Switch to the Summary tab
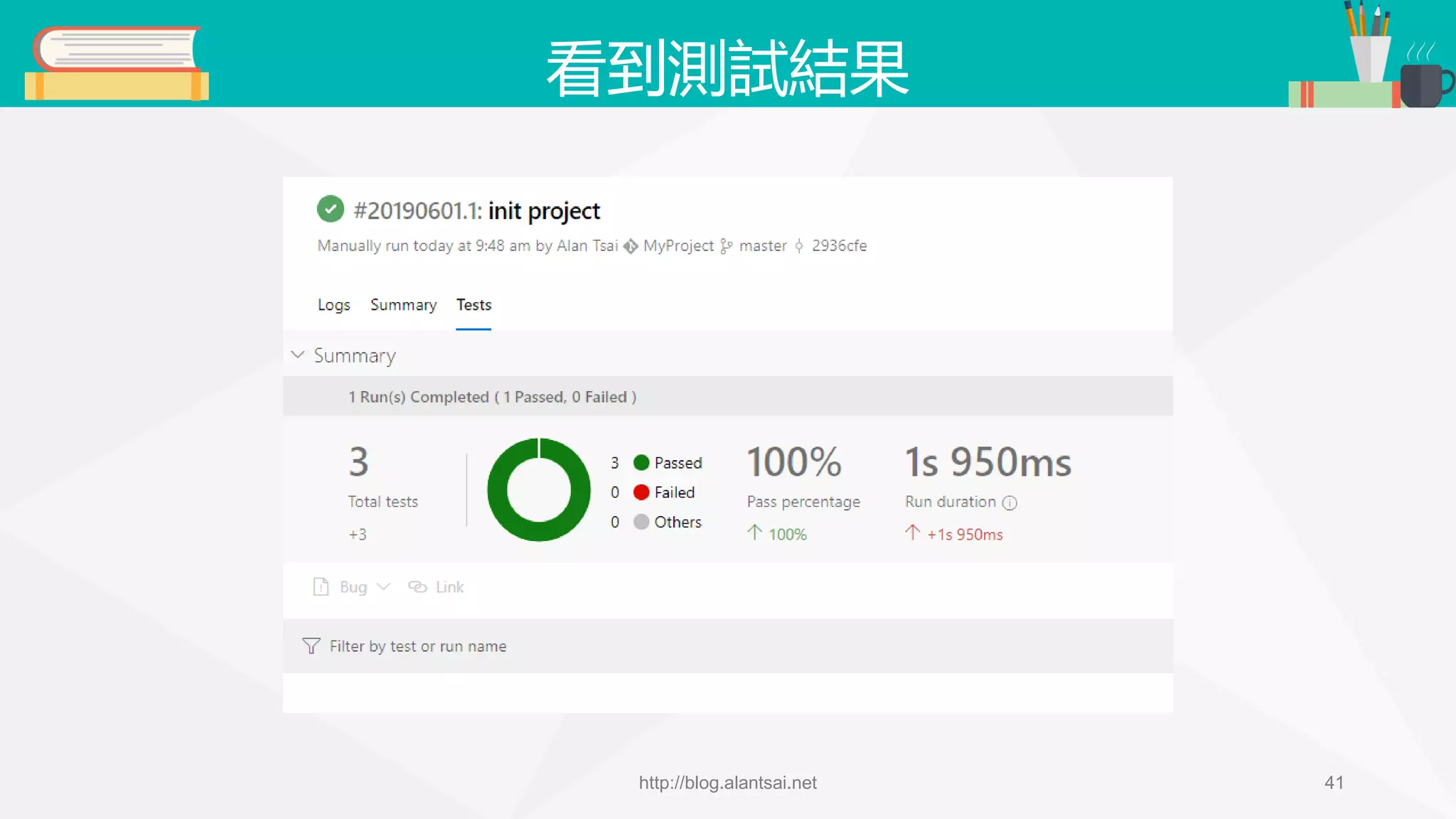Screen dimensions: 1456x819 [x=403, y=305]
